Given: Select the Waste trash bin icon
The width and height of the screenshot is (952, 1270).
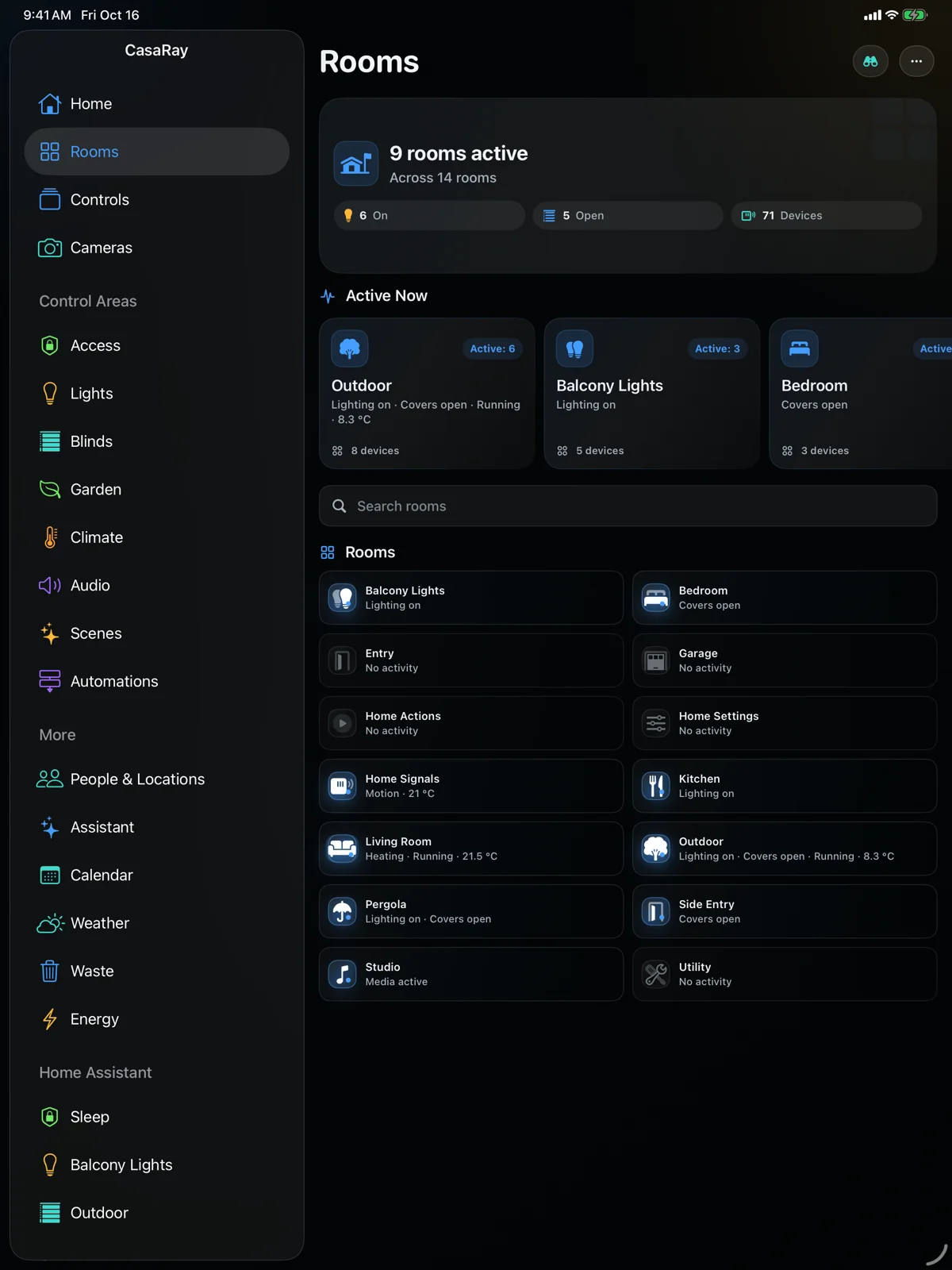Looking at the screenshot, I should coord(50,971).
